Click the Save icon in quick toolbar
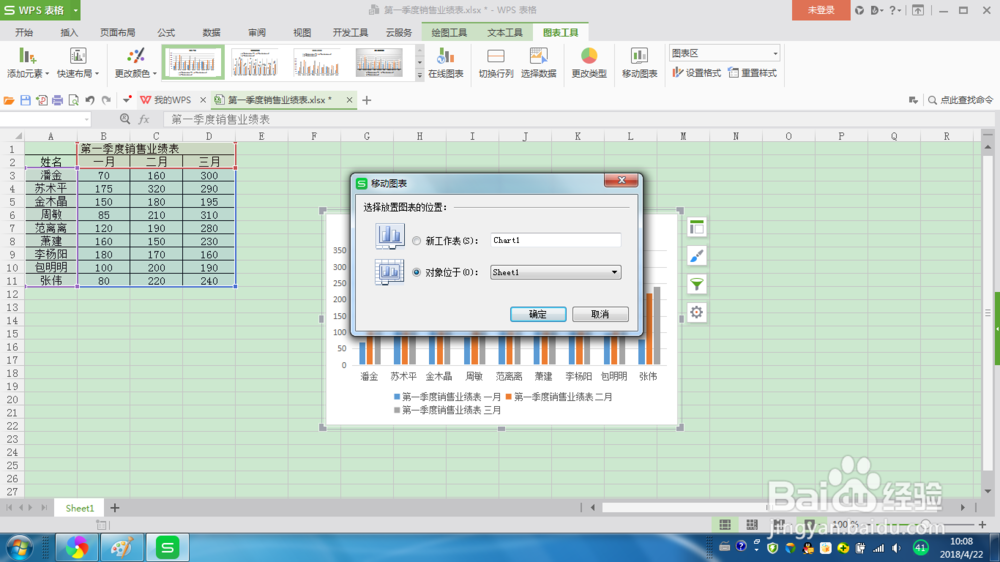Image resolution: width=1000 pixels, height=562 pixels. click(26, 100)
